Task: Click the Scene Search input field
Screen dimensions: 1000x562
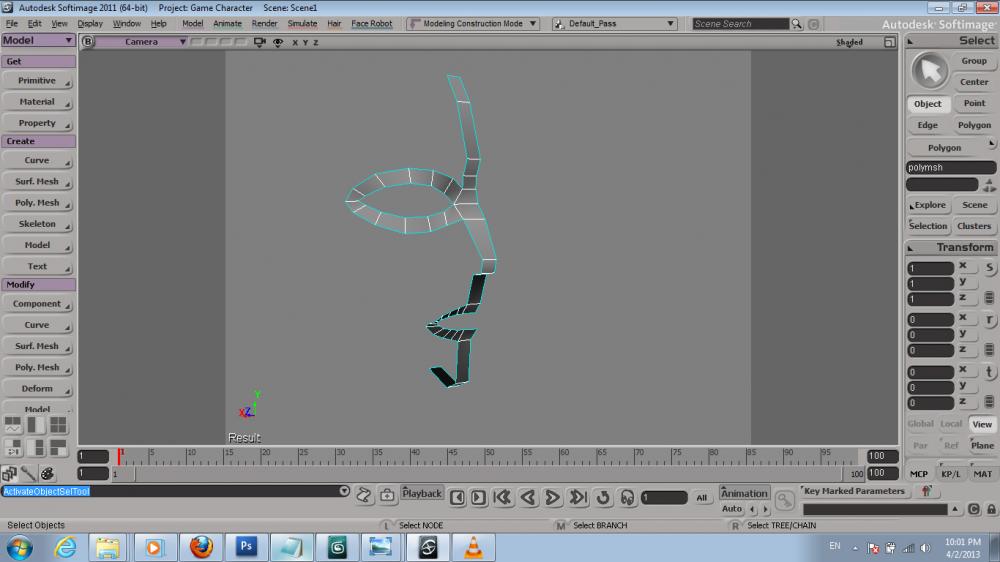Action: [741, 24]
